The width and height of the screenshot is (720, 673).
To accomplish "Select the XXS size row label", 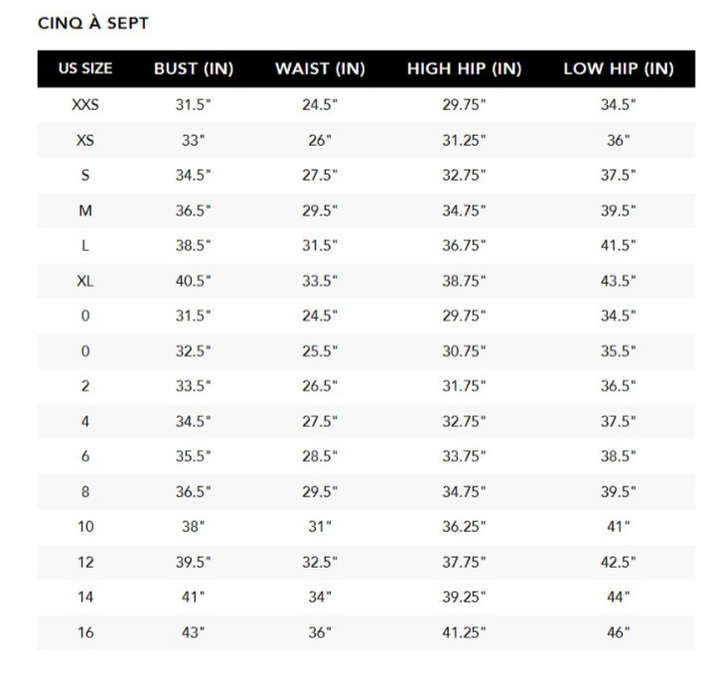I will click(85, 105).
